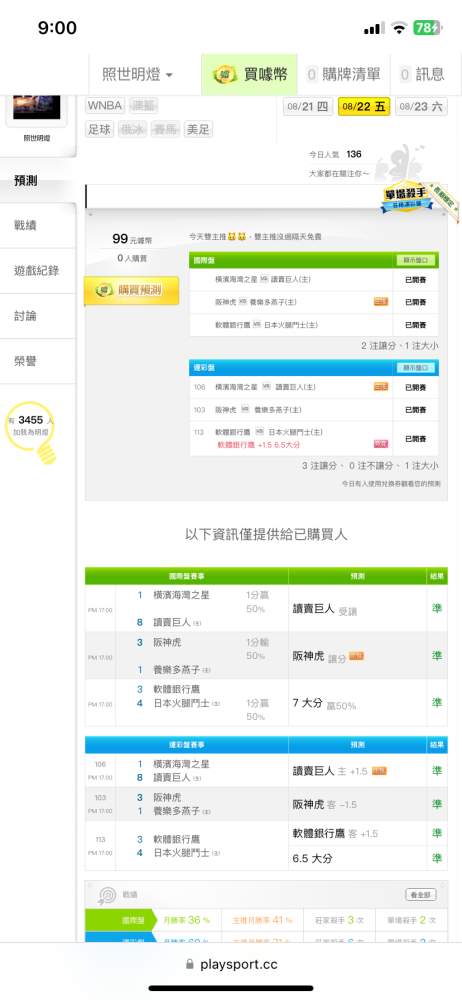The width and height of the screenshot is (462, 1000).
Task: Click 顯示盤口 in 運彩盤 header
Action: 416,368
